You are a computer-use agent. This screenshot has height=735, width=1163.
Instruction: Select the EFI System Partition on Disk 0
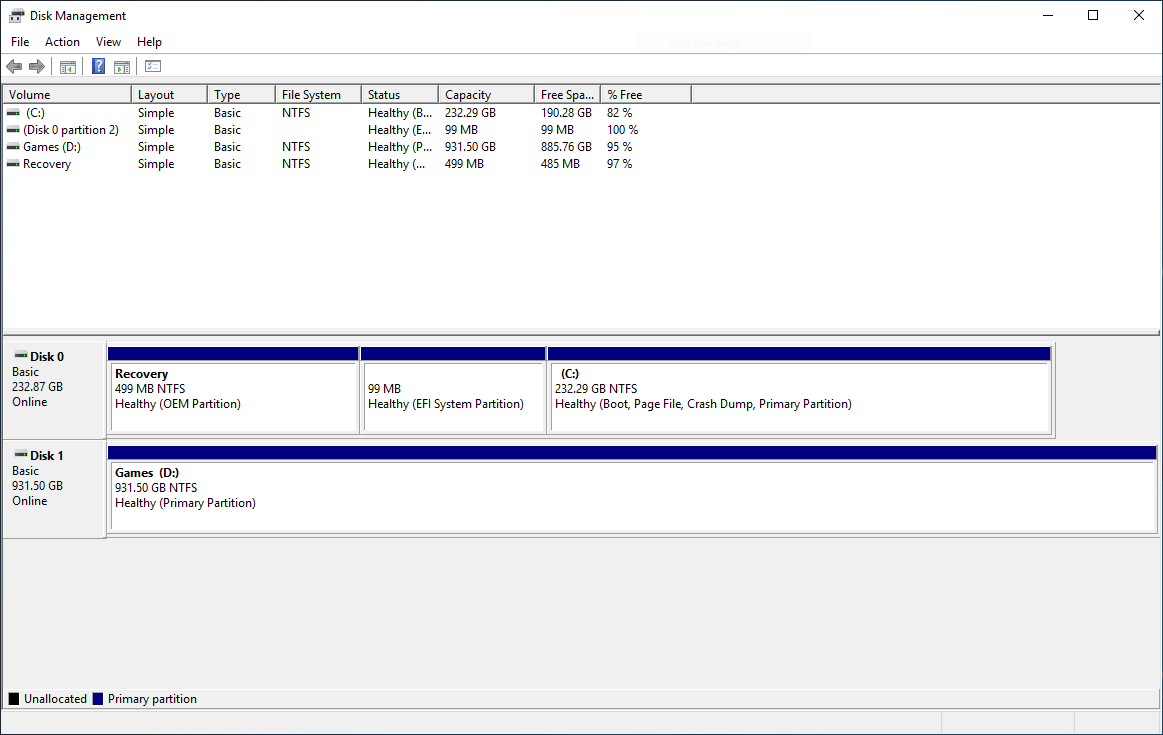[454, 390]
